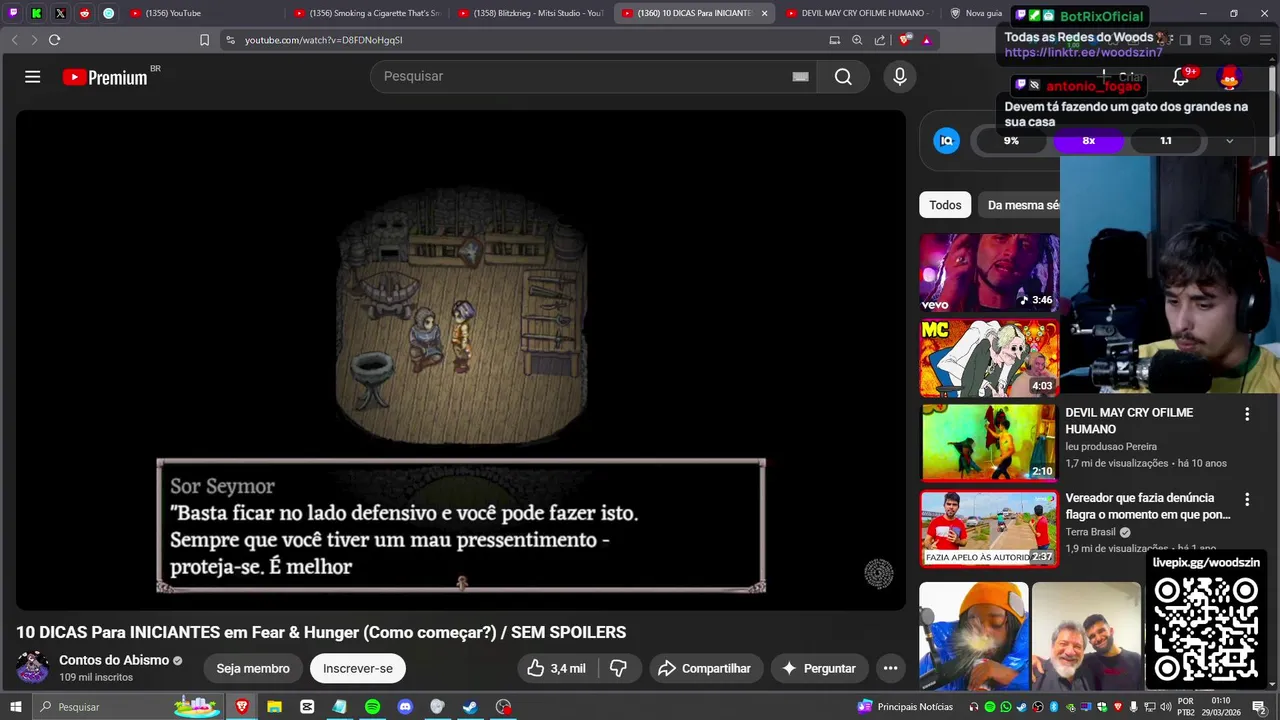The height and width of the screenshot is (720, 1280).
Task: Click the share icon in the address bar
Action: (880, 40)
